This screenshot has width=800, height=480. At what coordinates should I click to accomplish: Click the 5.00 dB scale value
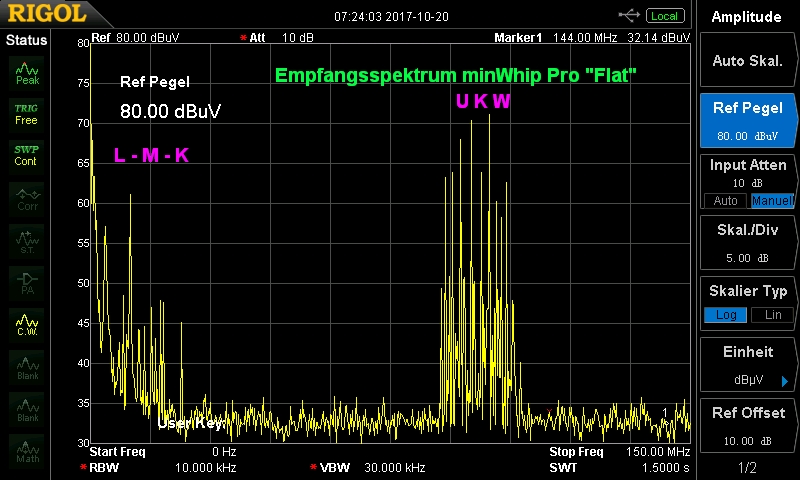pos(745,258)
